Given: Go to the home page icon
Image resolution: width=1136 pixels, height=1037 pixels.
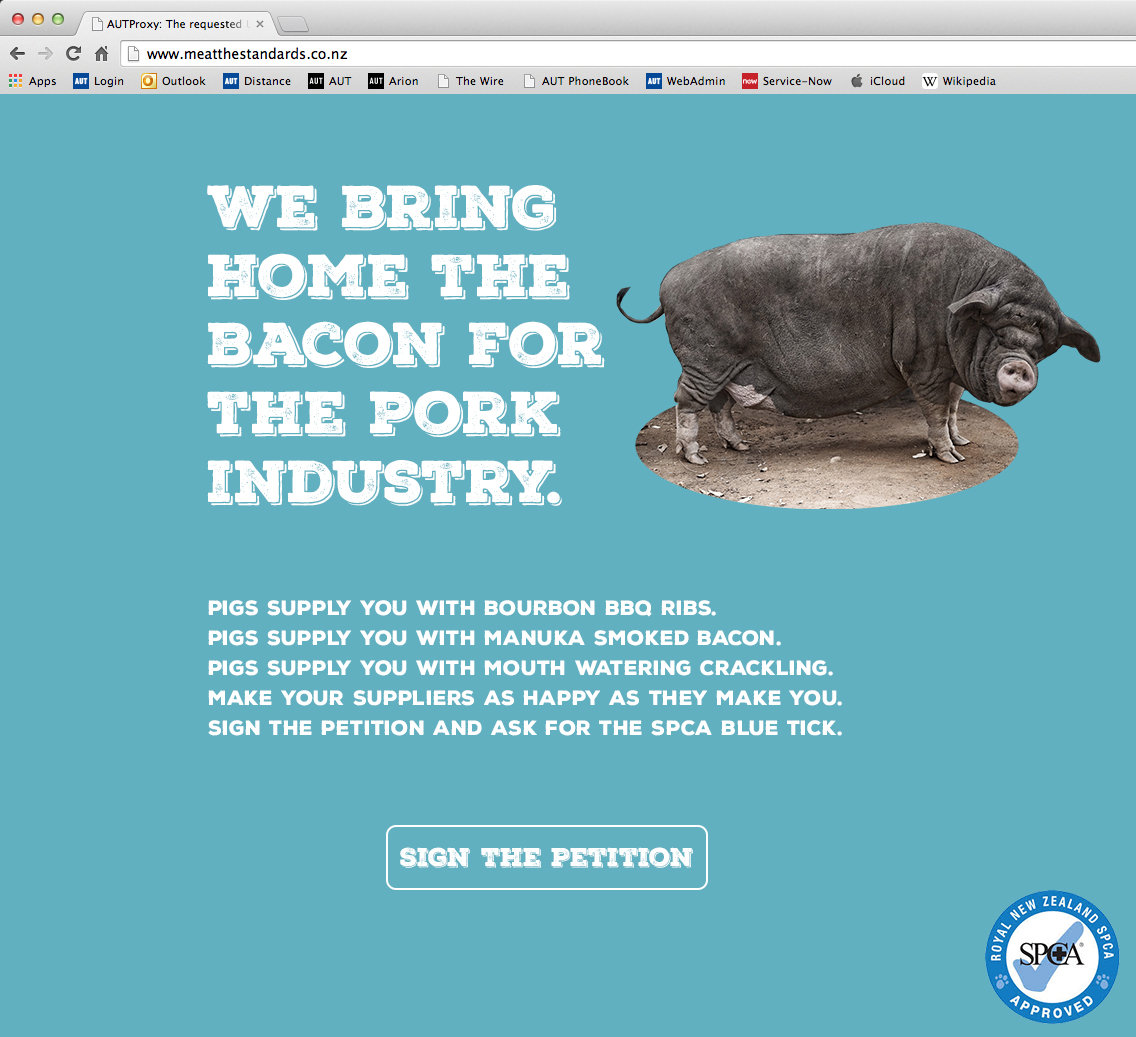Looking at the screenshot, I should [101, 54].
